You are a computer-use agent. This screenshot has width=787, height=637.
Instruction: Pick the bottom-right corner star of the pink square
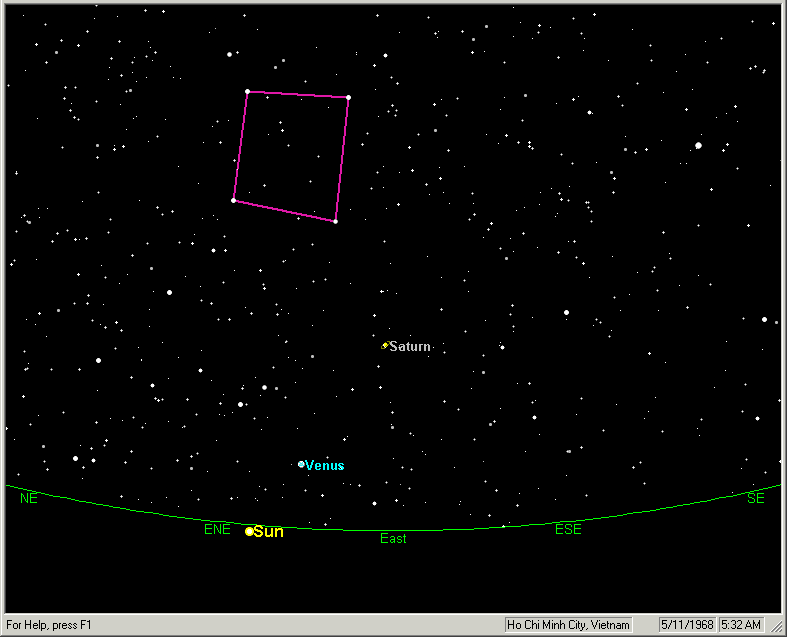335,221
